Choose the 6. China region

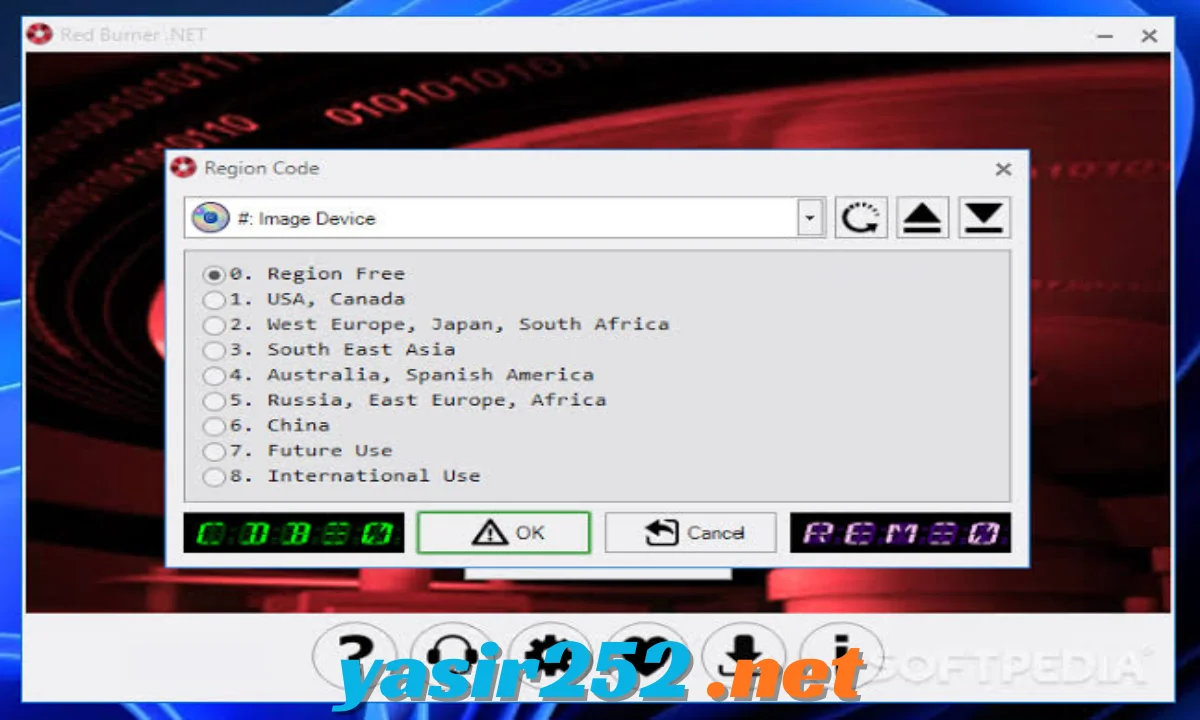click(x=266, y=425)
